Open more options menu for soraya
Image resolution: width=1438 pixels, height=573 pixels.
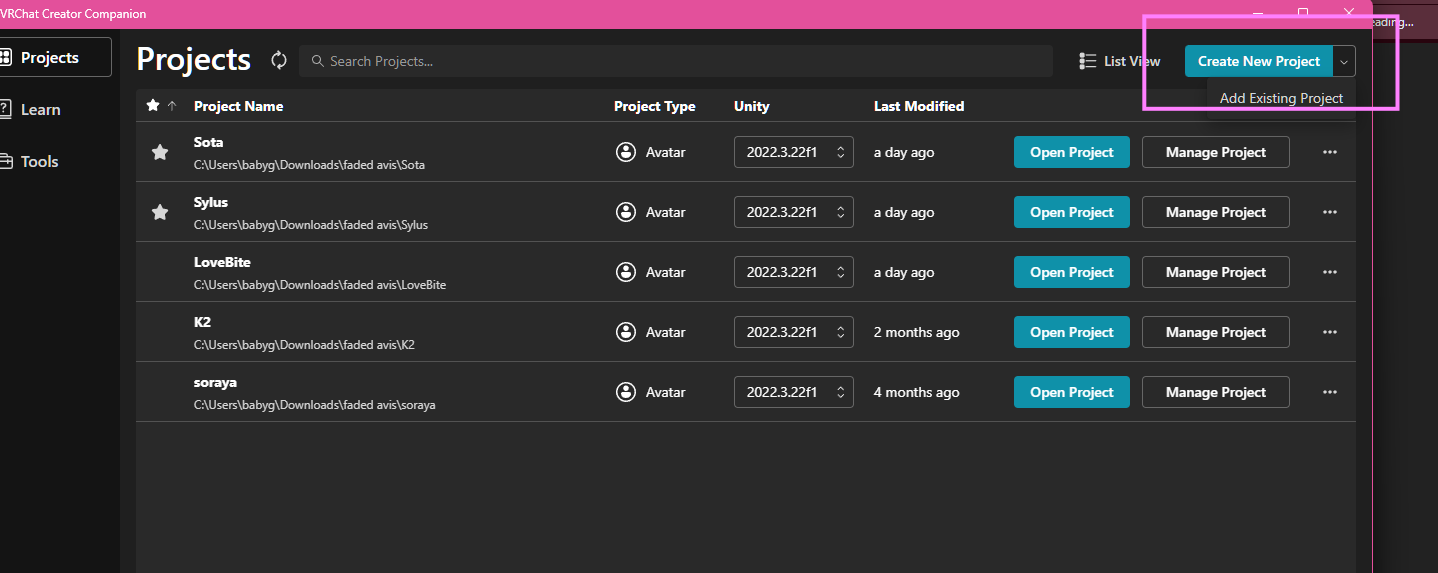point(1330,392)
